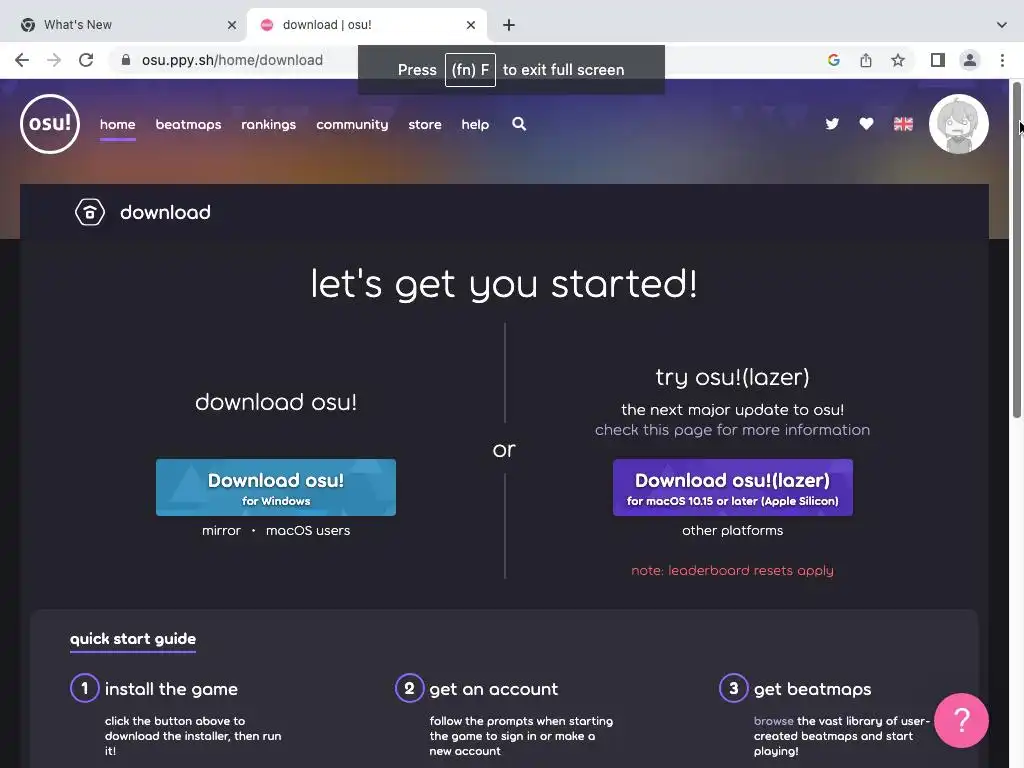Expand the tab search chevron
The image size is (1024, 768).
click(x=1002, y=25)
